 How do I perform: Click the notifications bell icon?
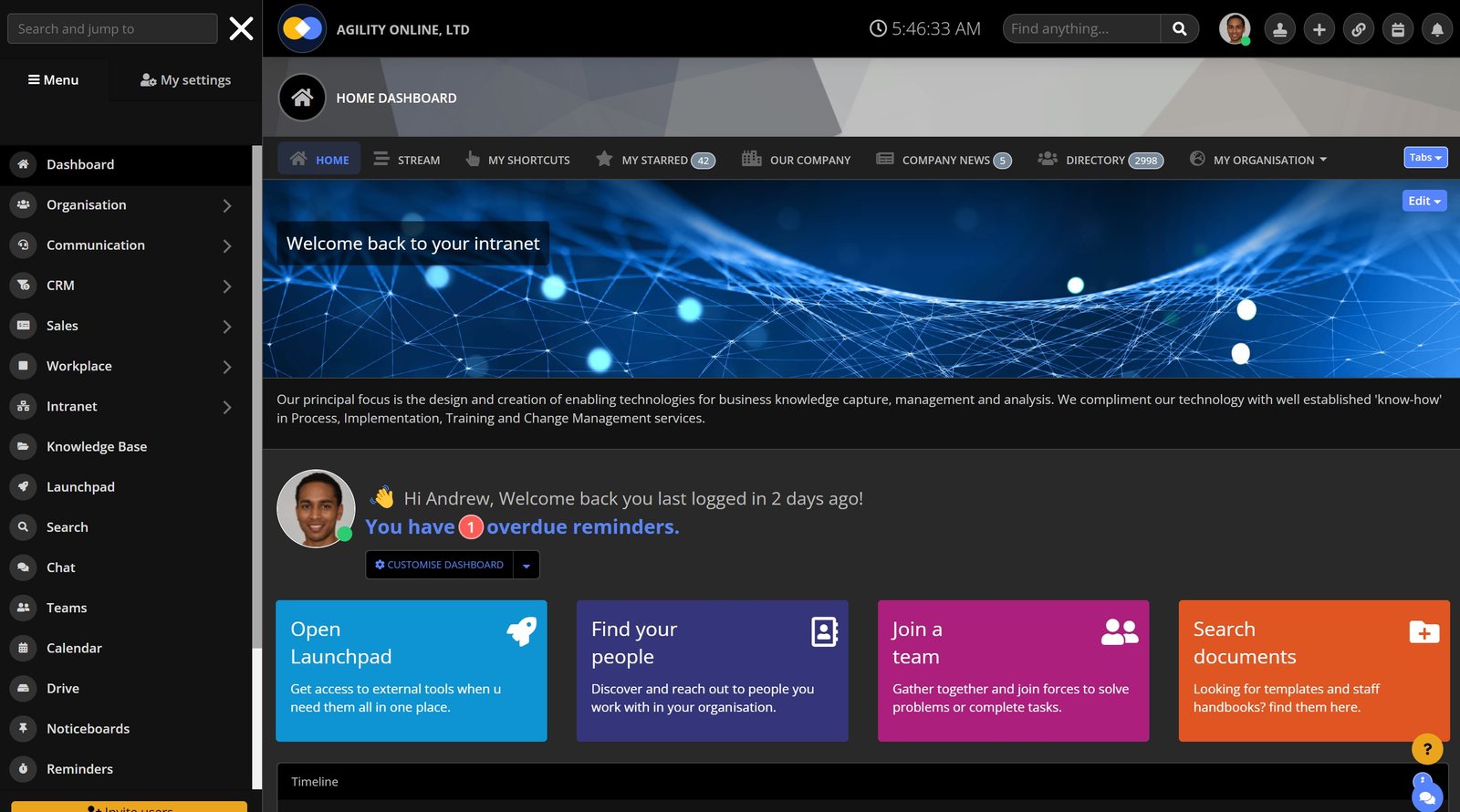pos(1436,29)
